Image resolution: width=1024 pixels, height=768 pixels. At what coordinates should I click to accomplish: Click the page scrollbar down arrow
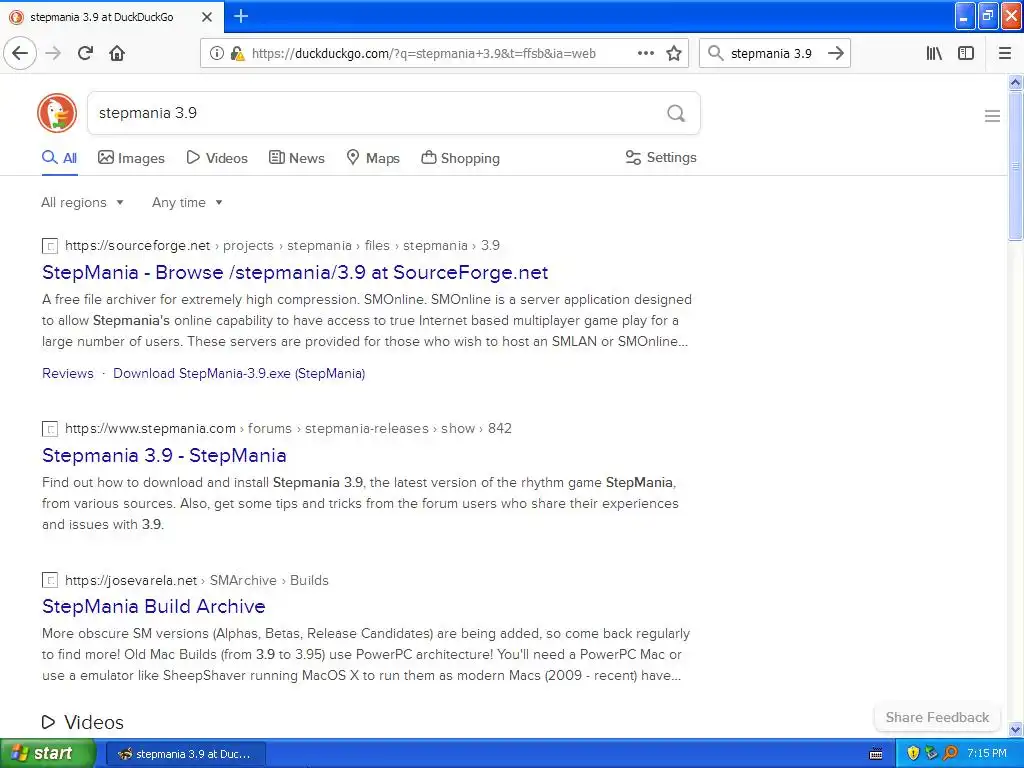[1016, 729]
